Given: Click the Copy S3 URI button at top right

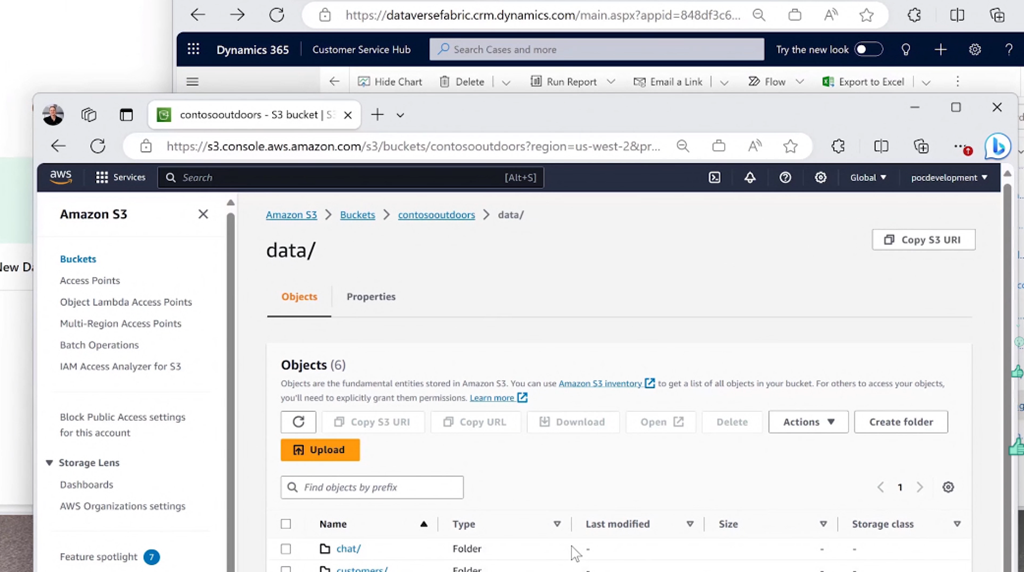Looking at the screenshot, I should pos(923,240).
